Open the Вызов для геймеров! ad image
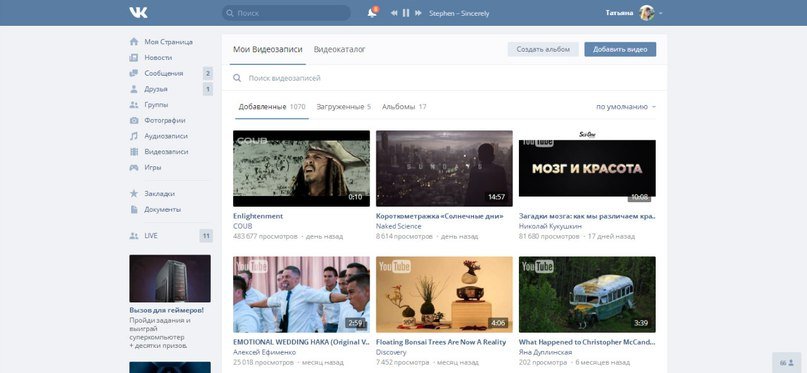The image size is (807, 373). pyautogui.click(x=170, y=278)
